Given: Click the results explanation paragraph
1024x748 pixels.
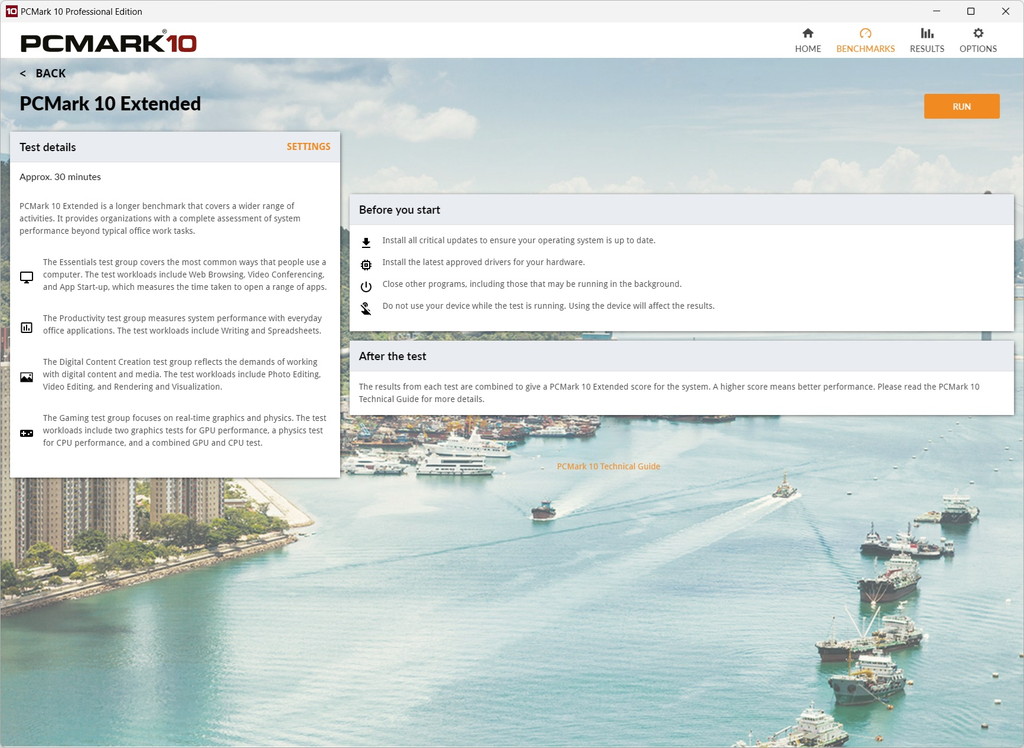Looking at the screenshot, I should 669,393.
